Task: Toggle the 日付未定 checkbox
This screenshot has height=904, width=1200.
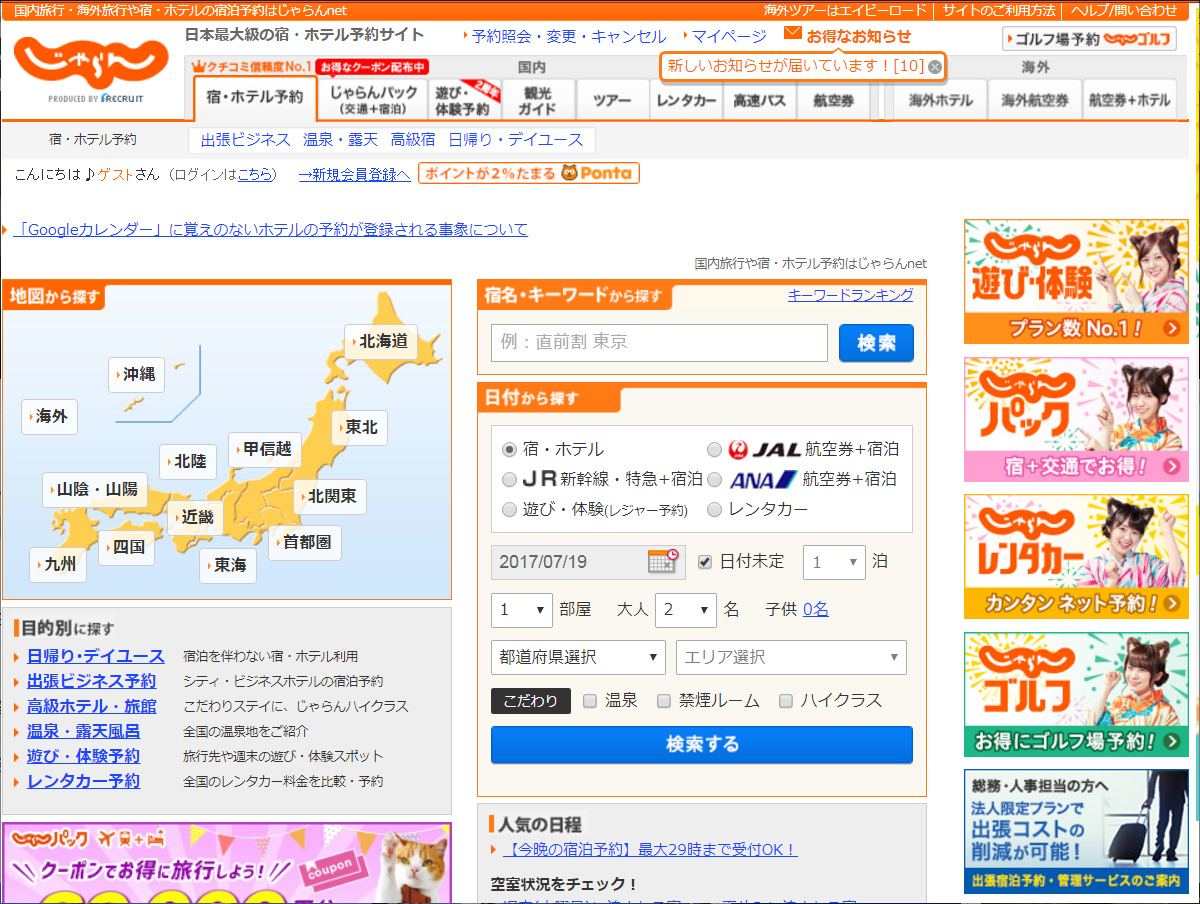Action: coord(705,561)
